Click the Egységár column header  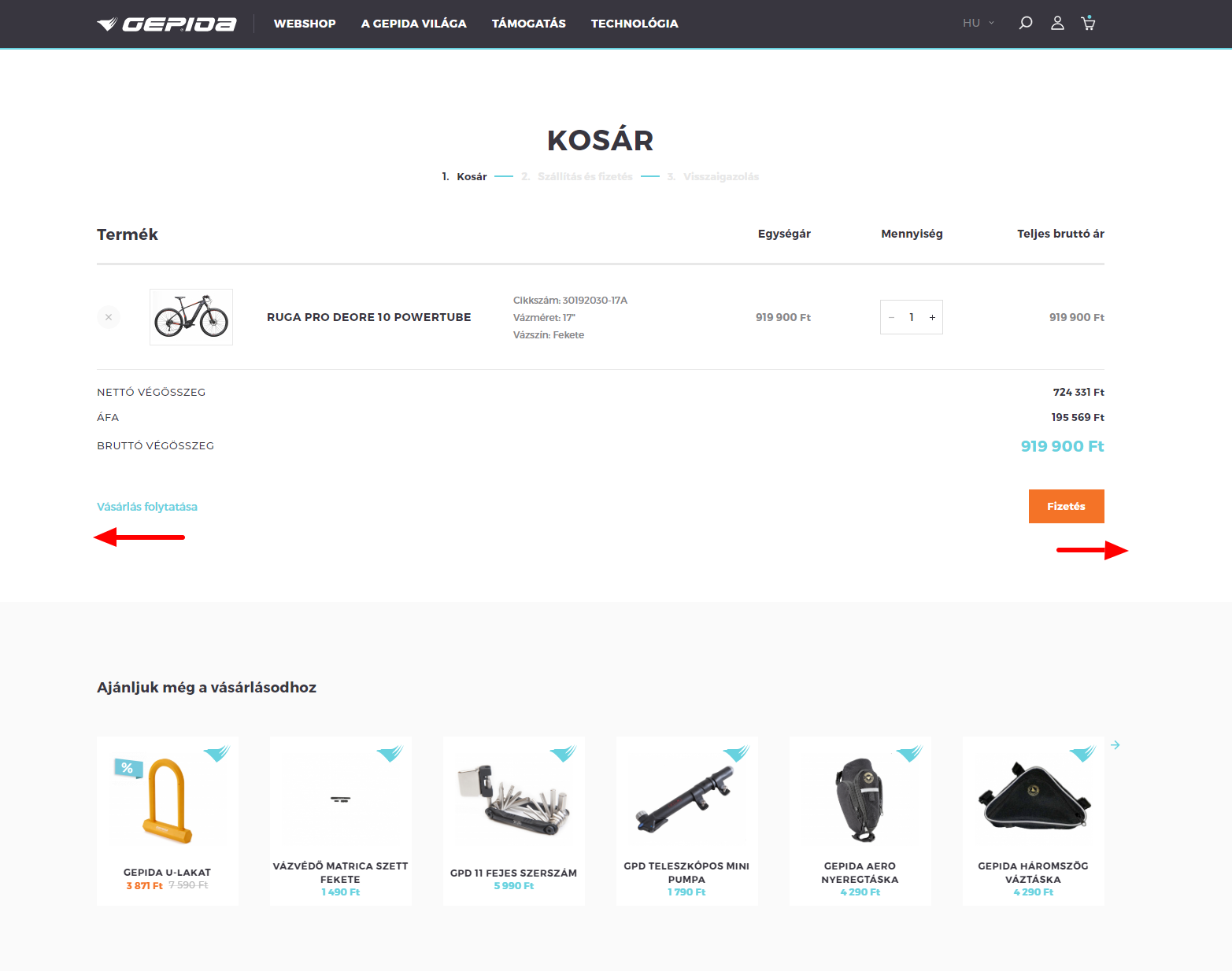tap(784, 234)
